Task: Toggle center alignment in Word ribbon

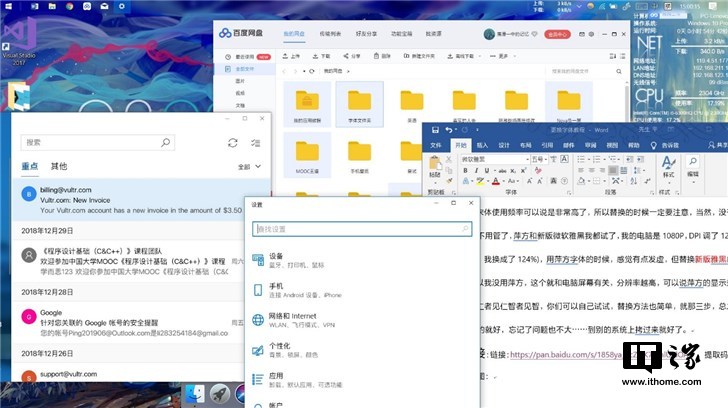Action: coord(592,170)
